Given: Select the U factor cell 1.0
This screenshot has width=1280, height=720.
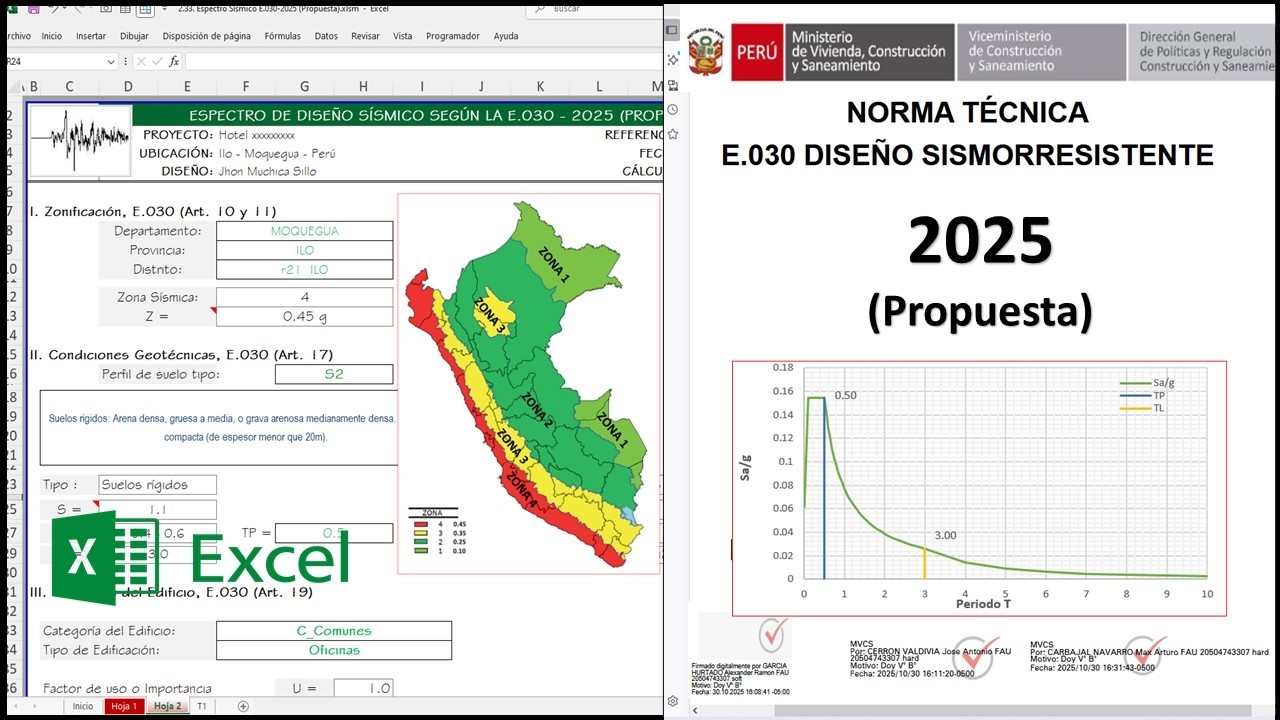Looking at the screenshot, I should tap(363, 688).
